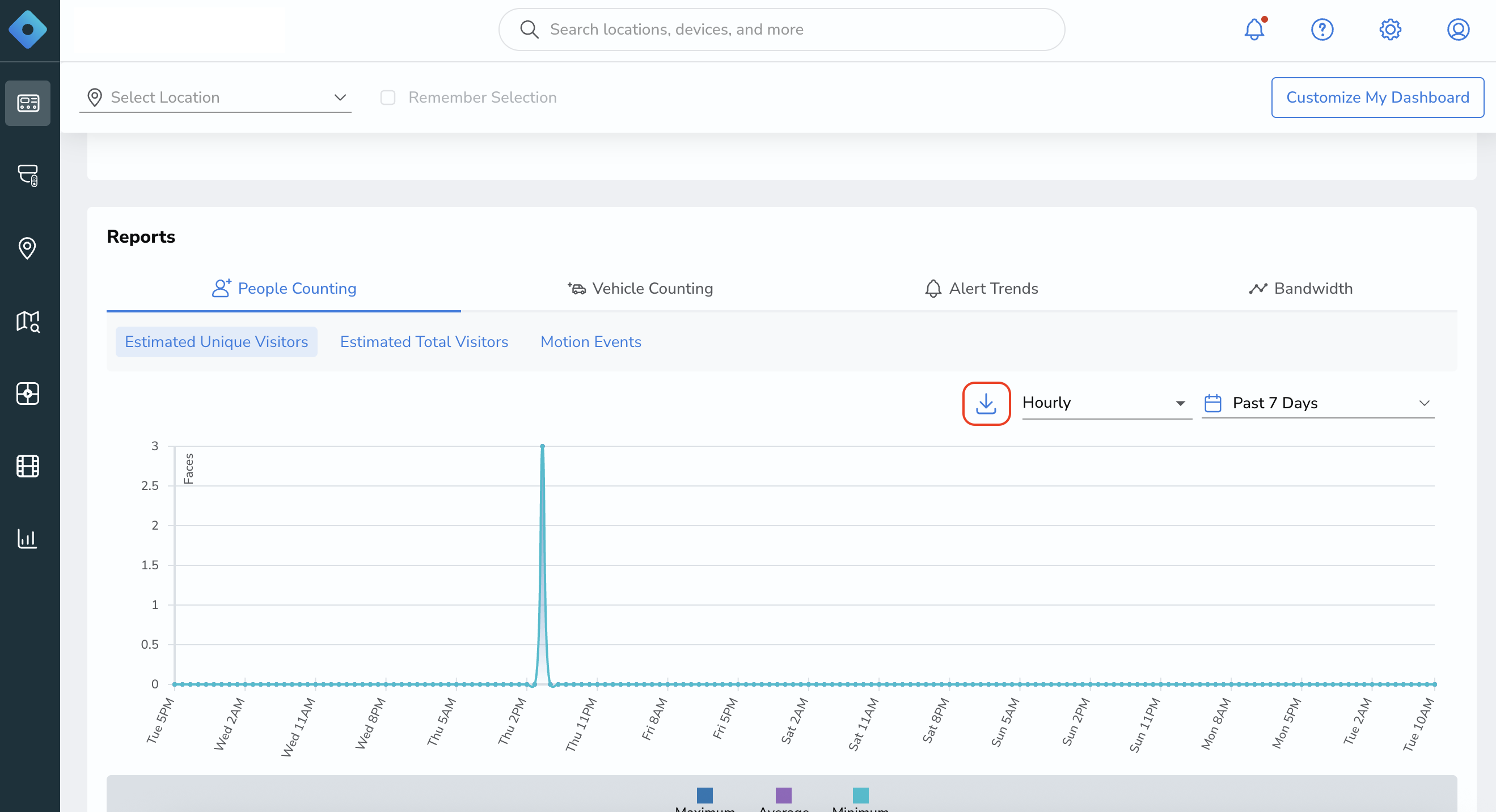The width and height of the screenshot is (1496, 812).
Task: Toggle the Remember Selection checkbox
Action: 388,97
